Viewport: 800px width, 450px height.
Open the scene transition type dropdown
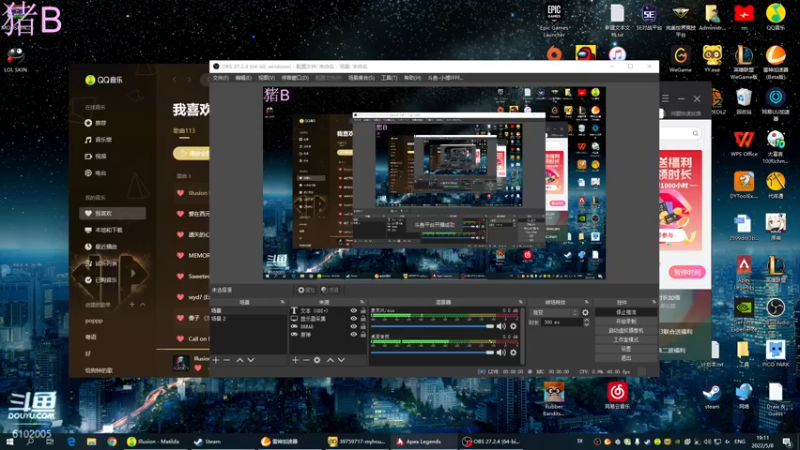[554, 312]
